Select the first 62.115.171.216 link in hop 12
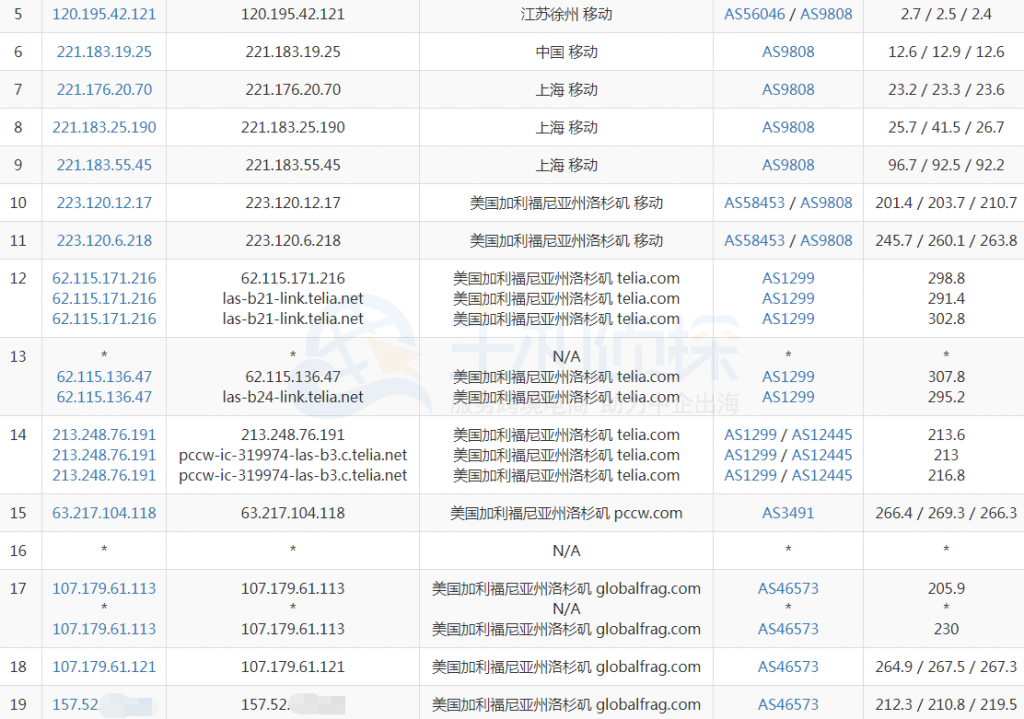The height and width of the screenshot is (719, 1024). pos(104,278)
